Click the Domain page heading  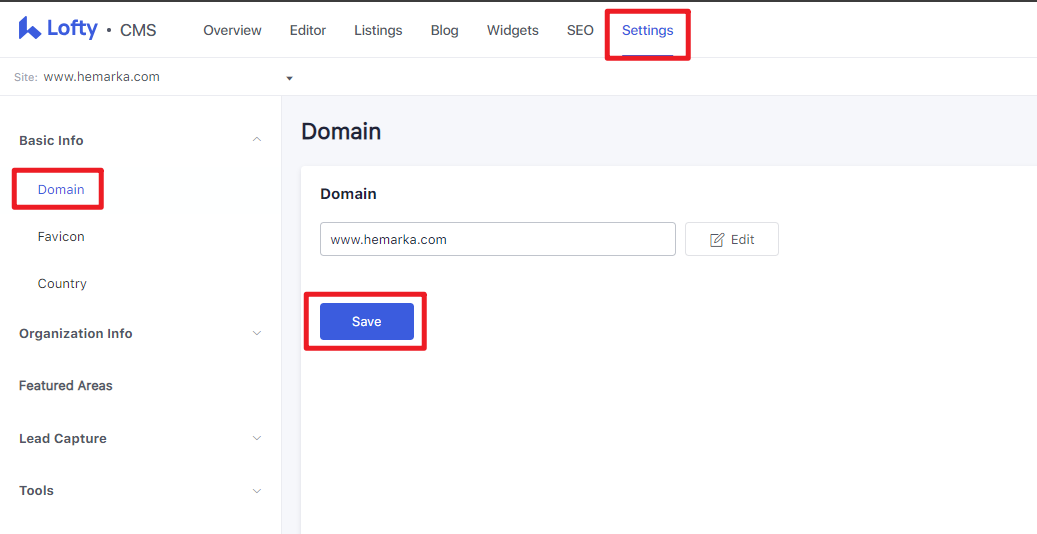(341, 132)
